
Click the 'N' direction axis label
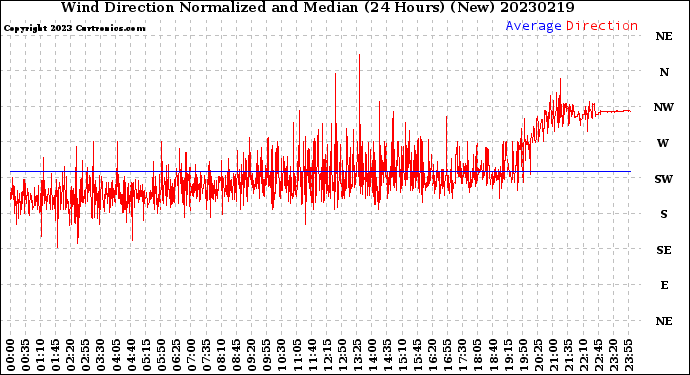click(664, 72)
